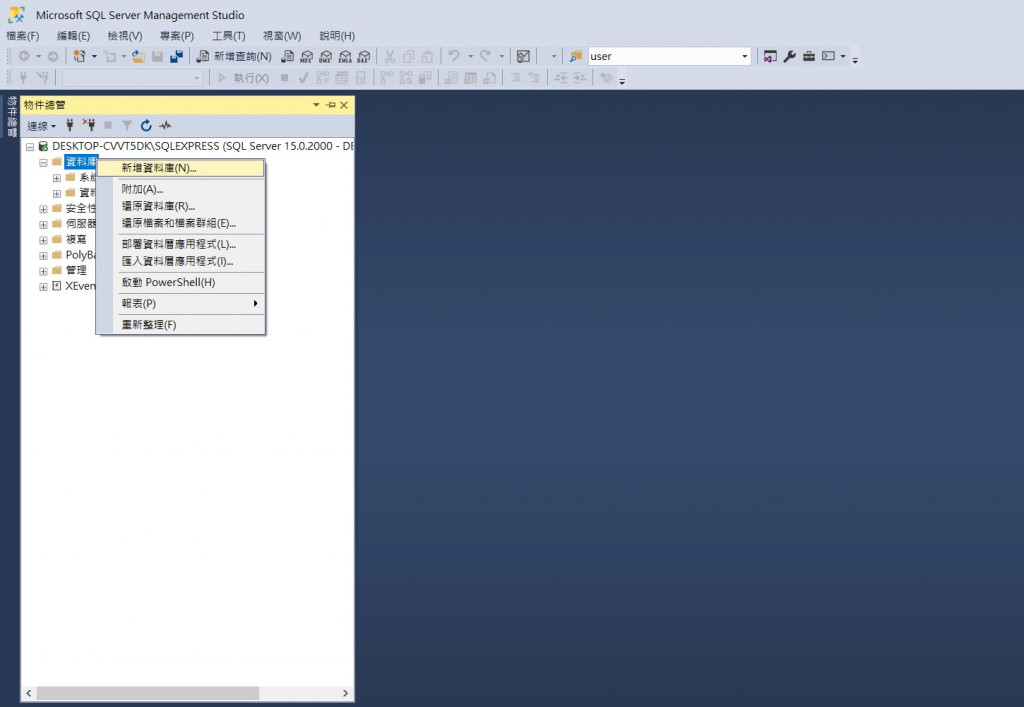Viewport: 1024px width, 707px height.
Task: Choose 匯入資料層應用程式(I)... menu entry
Action: [x=181, y=261]
